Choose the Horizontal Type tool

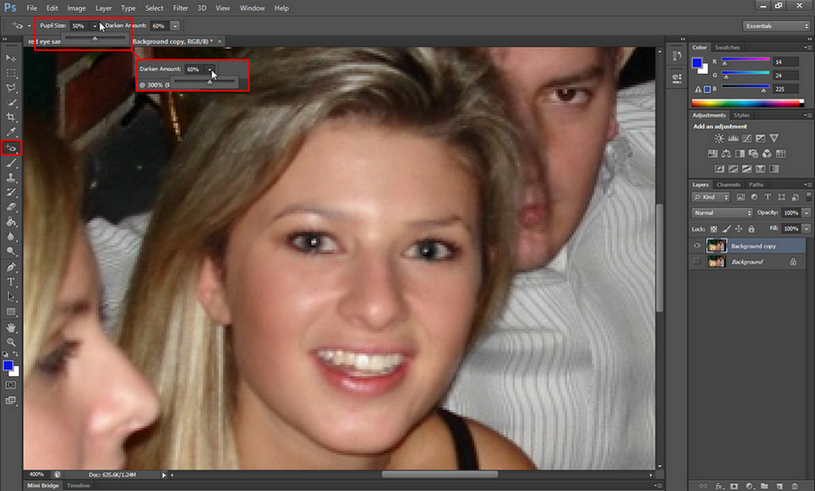[x=12, y=282]
